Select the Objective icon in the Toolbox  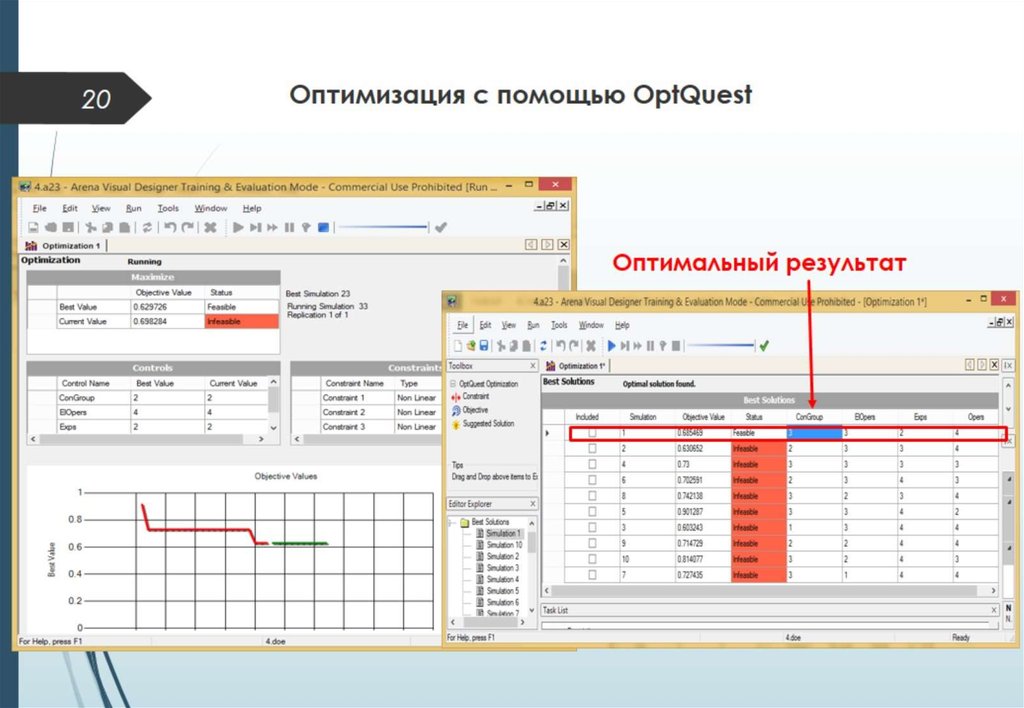point(456,410)
